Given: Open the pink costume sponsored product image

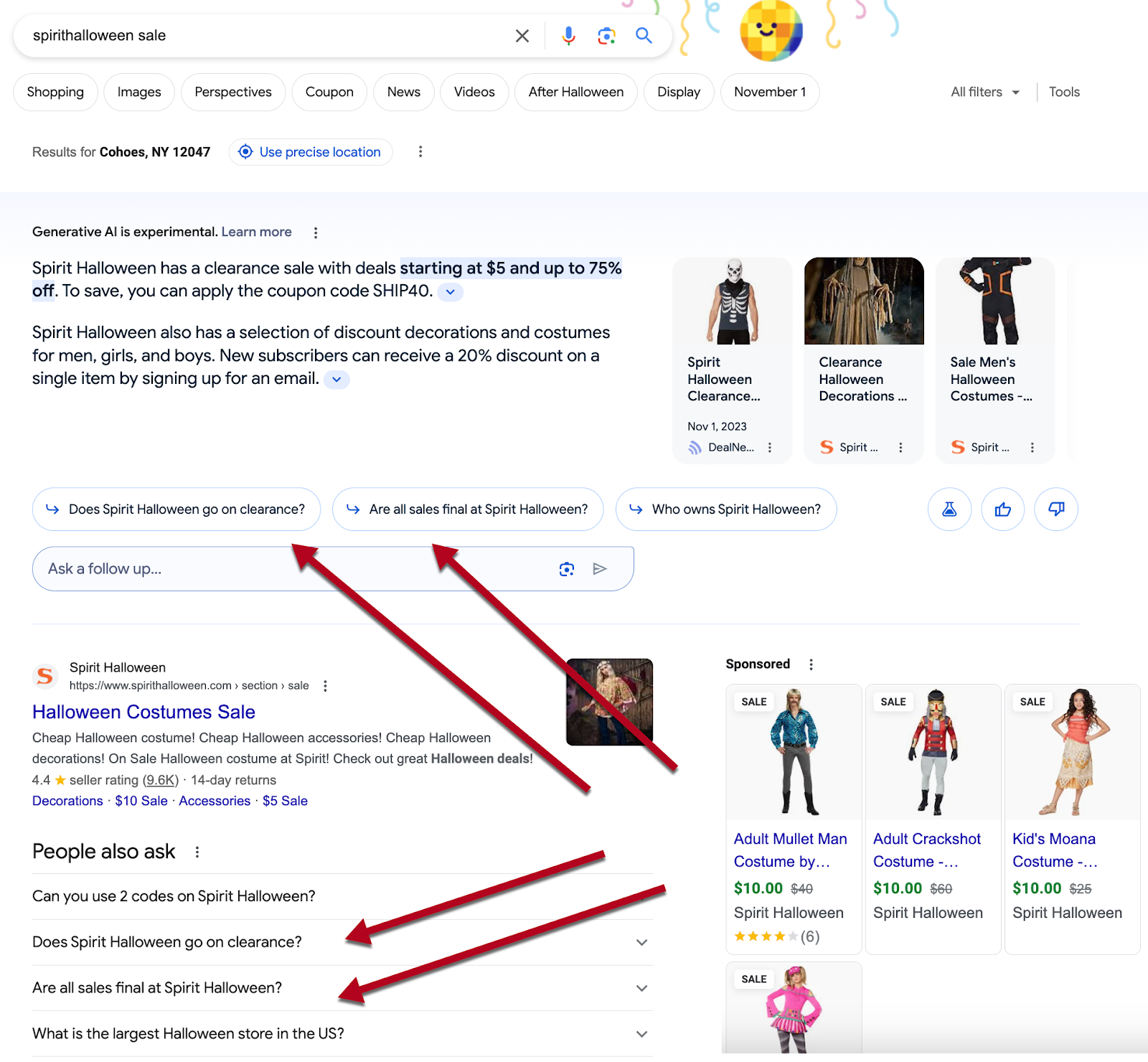Looking at the screenshot, I should (794, 1009).
